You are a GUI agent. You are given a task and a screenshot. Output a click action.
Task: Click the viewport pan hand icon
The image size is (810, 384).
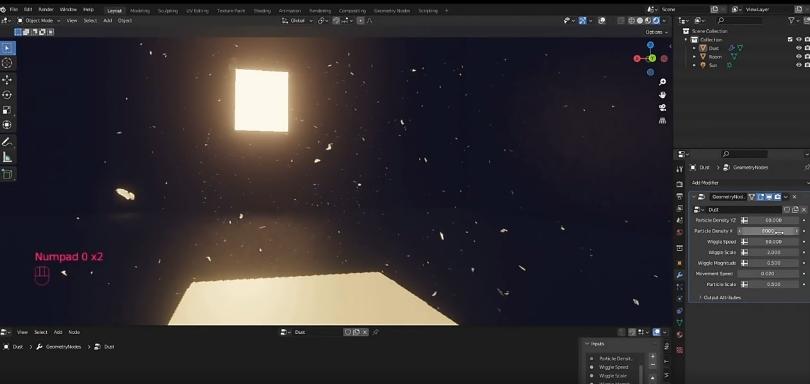662,95
